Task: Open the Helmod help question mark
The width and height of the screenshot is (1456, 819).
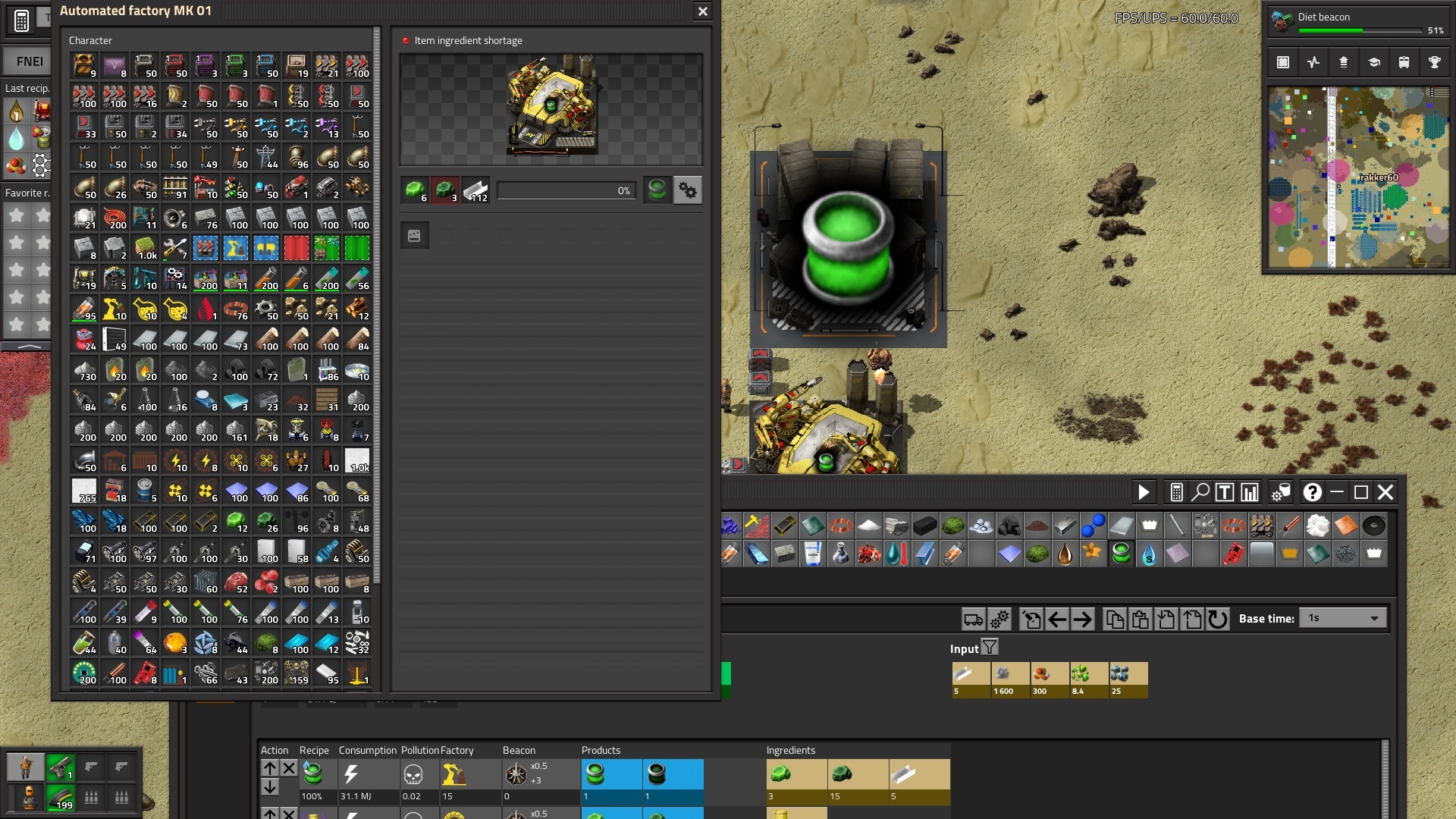Action: (x=1313, y=493)
